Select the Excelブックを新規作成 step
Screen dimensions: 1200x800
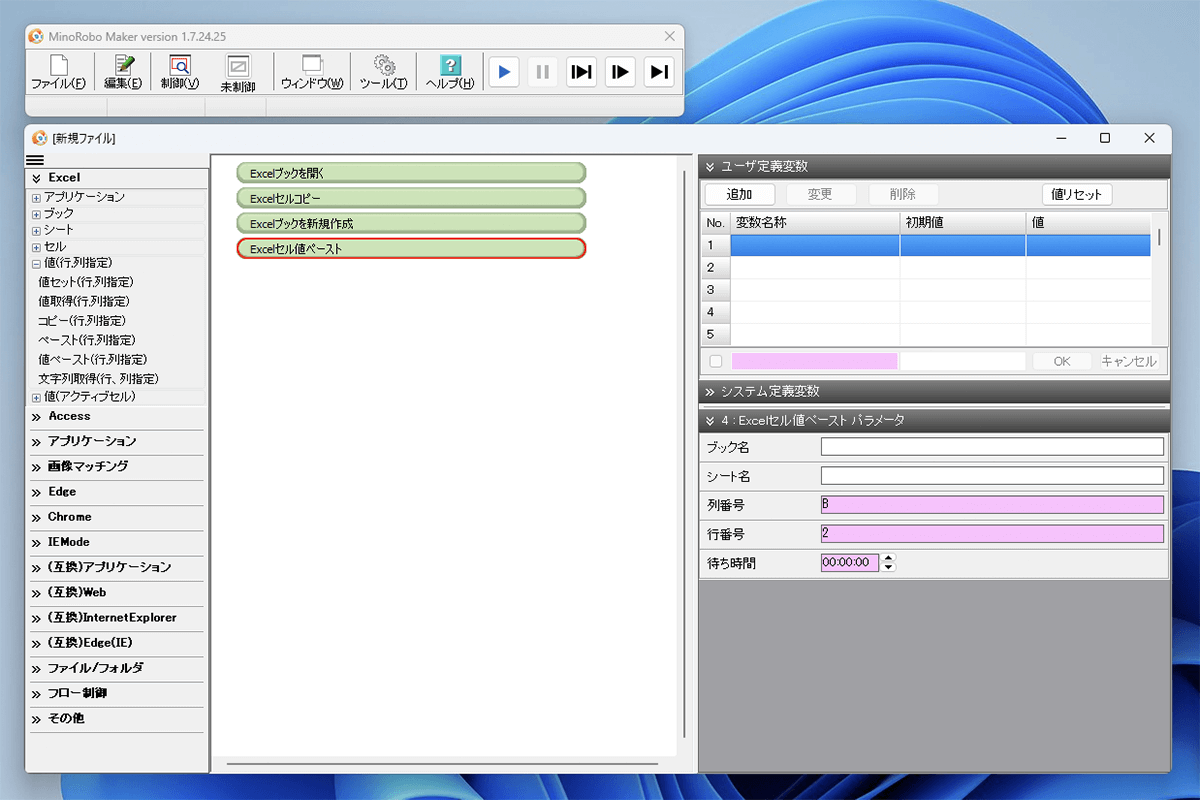pyautogui.click(x=411, y=223)
